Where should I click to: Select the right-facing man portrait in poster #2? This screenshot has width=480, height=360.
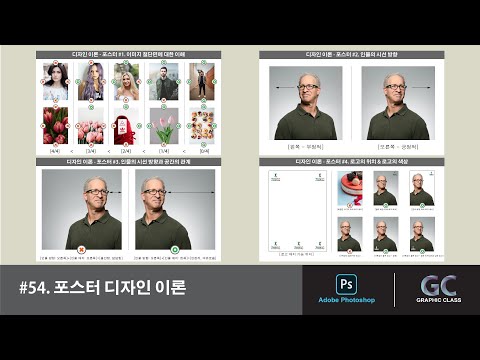pyautogui.click(x=398, y=103)
